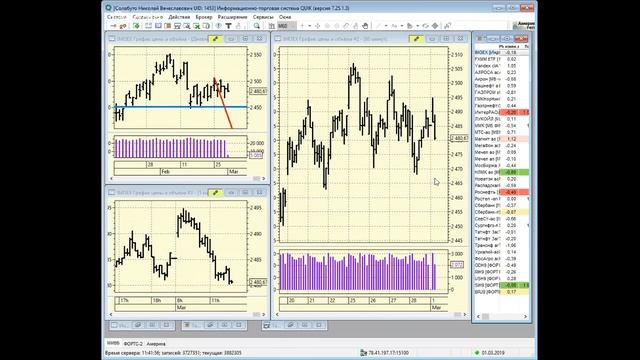The height and width of the screenshot is (360, 640).
Task: Click the chain link toolbar icon
Action: pos(346,26)
